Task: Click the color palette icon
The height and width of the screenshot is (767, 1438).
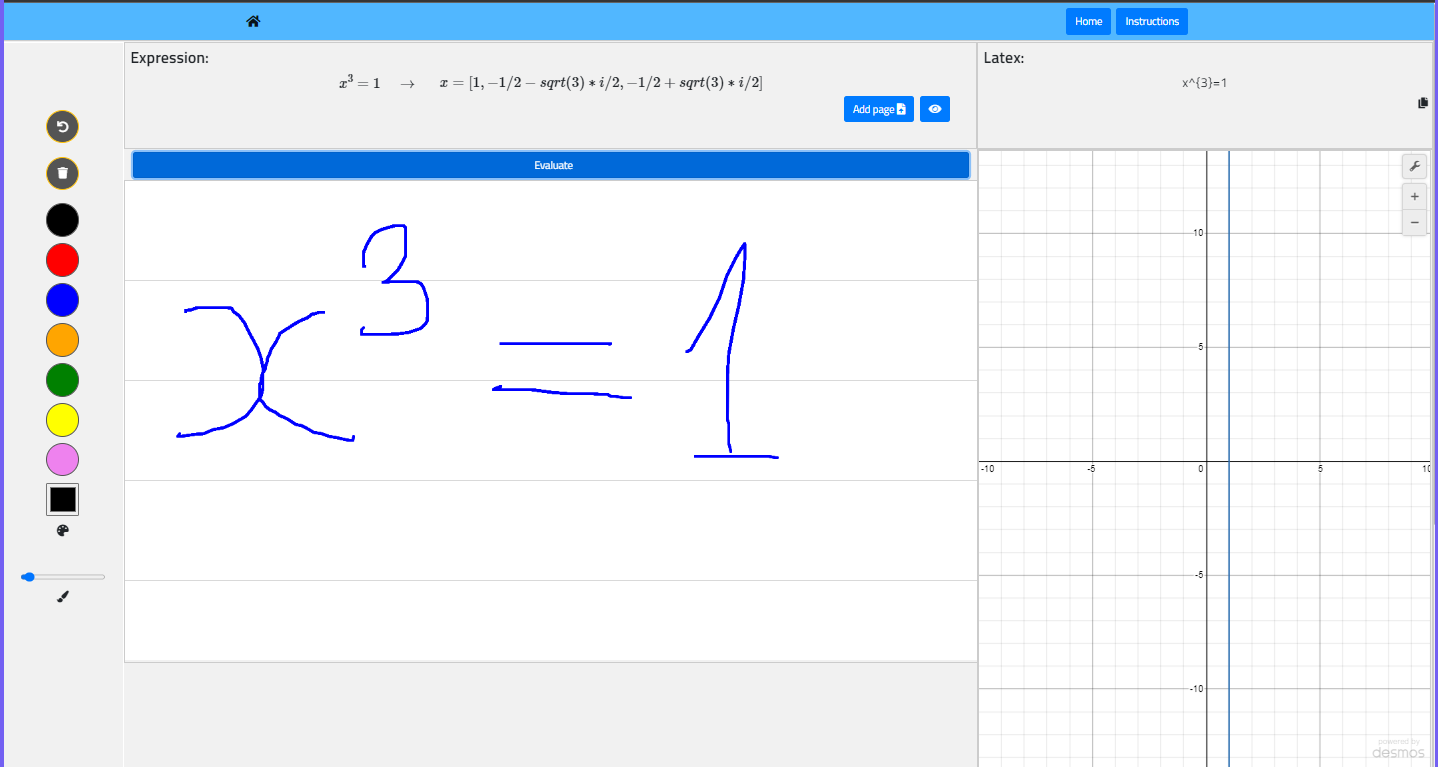Action: 62,531
